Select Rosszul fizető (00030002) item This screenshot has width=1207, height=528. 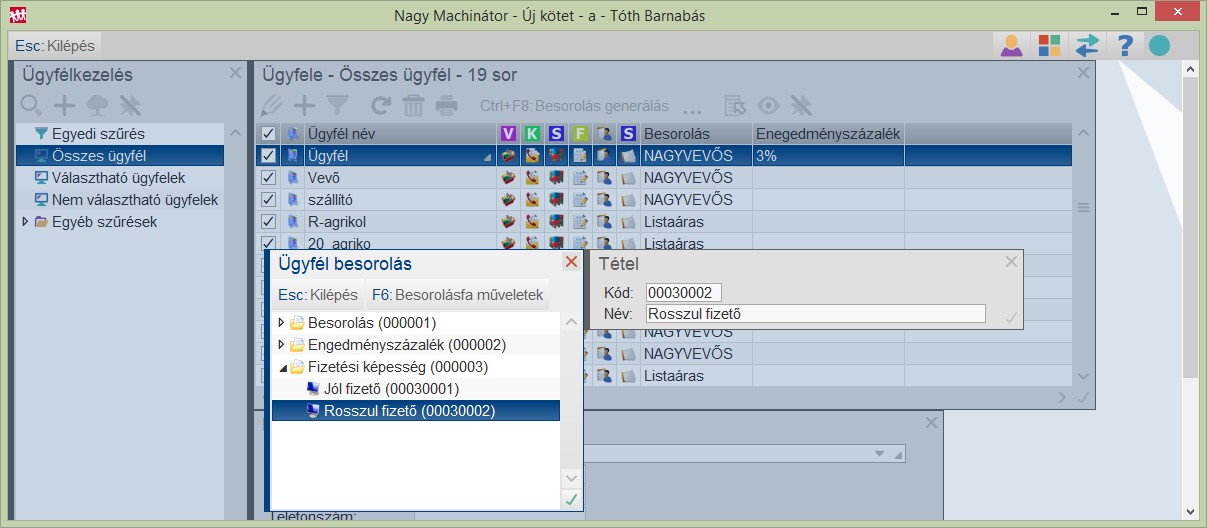coord(416,410)
